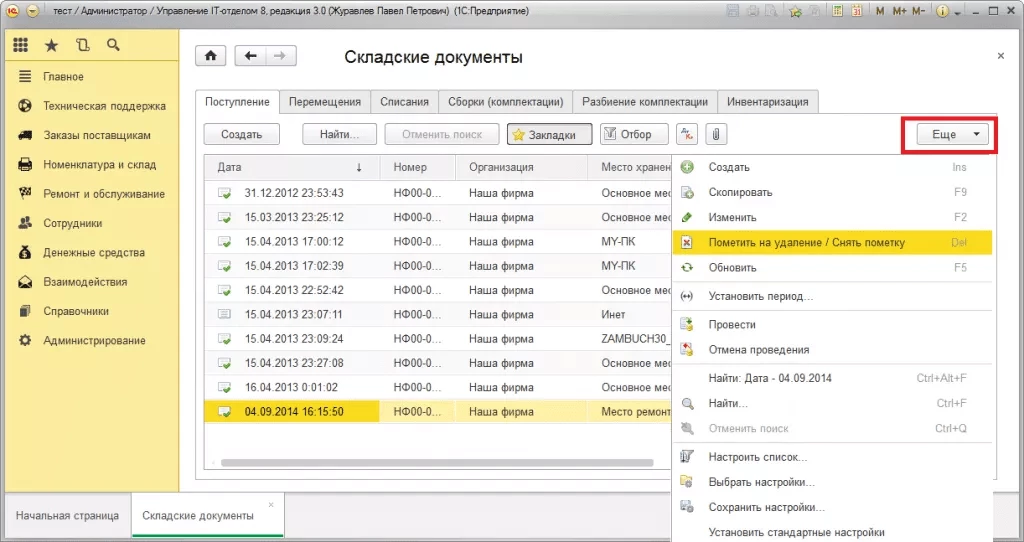Open the History icon in sidebar
The height and width of the screenshot is (542, 1024).
point(82,45)
